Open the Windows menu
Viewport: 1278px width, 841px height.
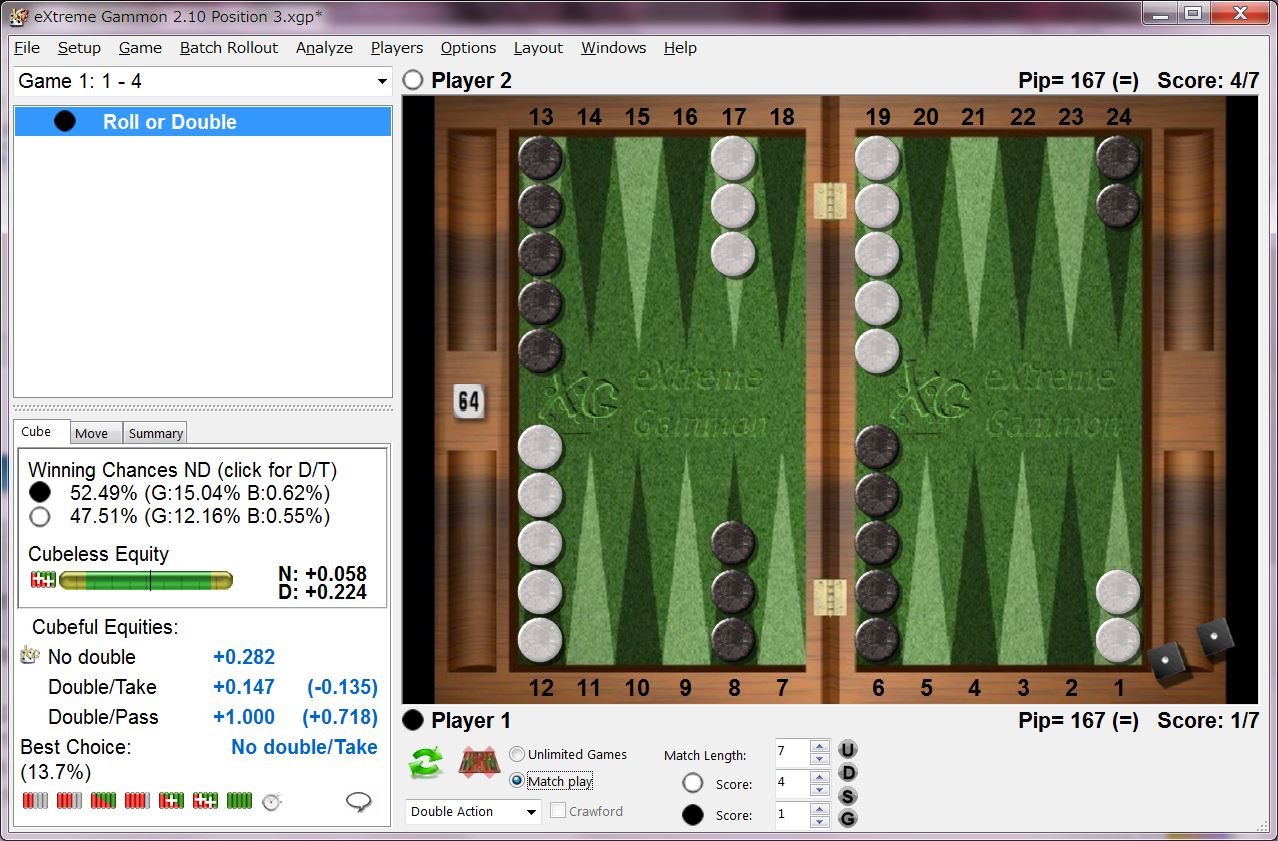point(613,47)
